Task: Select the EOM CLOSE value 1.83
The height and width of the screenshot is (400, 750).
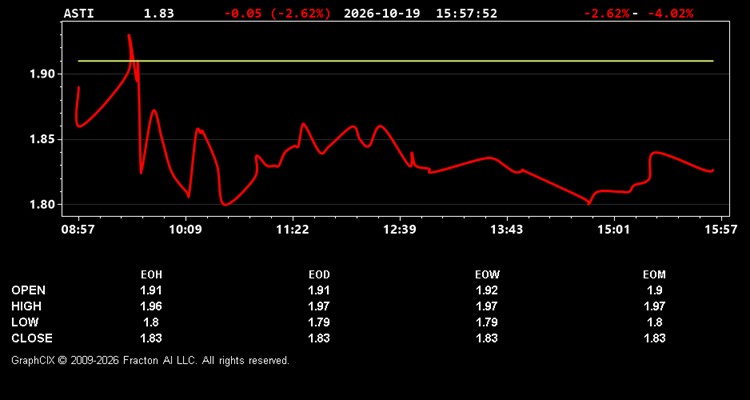Action: click(654, 338)
